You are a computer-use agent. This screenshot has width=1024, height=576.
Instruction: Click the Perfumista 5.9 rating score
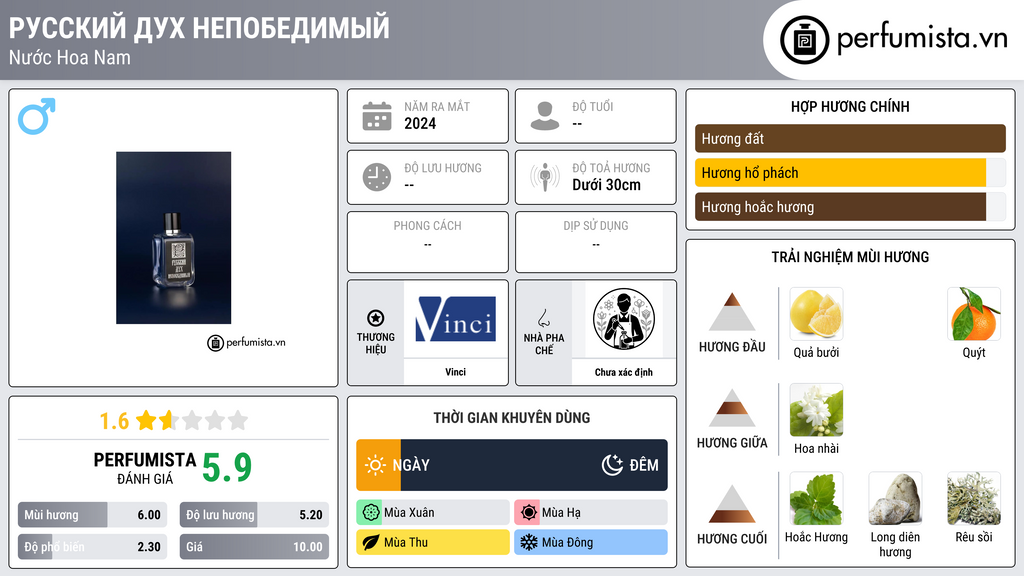coord(227,467)
